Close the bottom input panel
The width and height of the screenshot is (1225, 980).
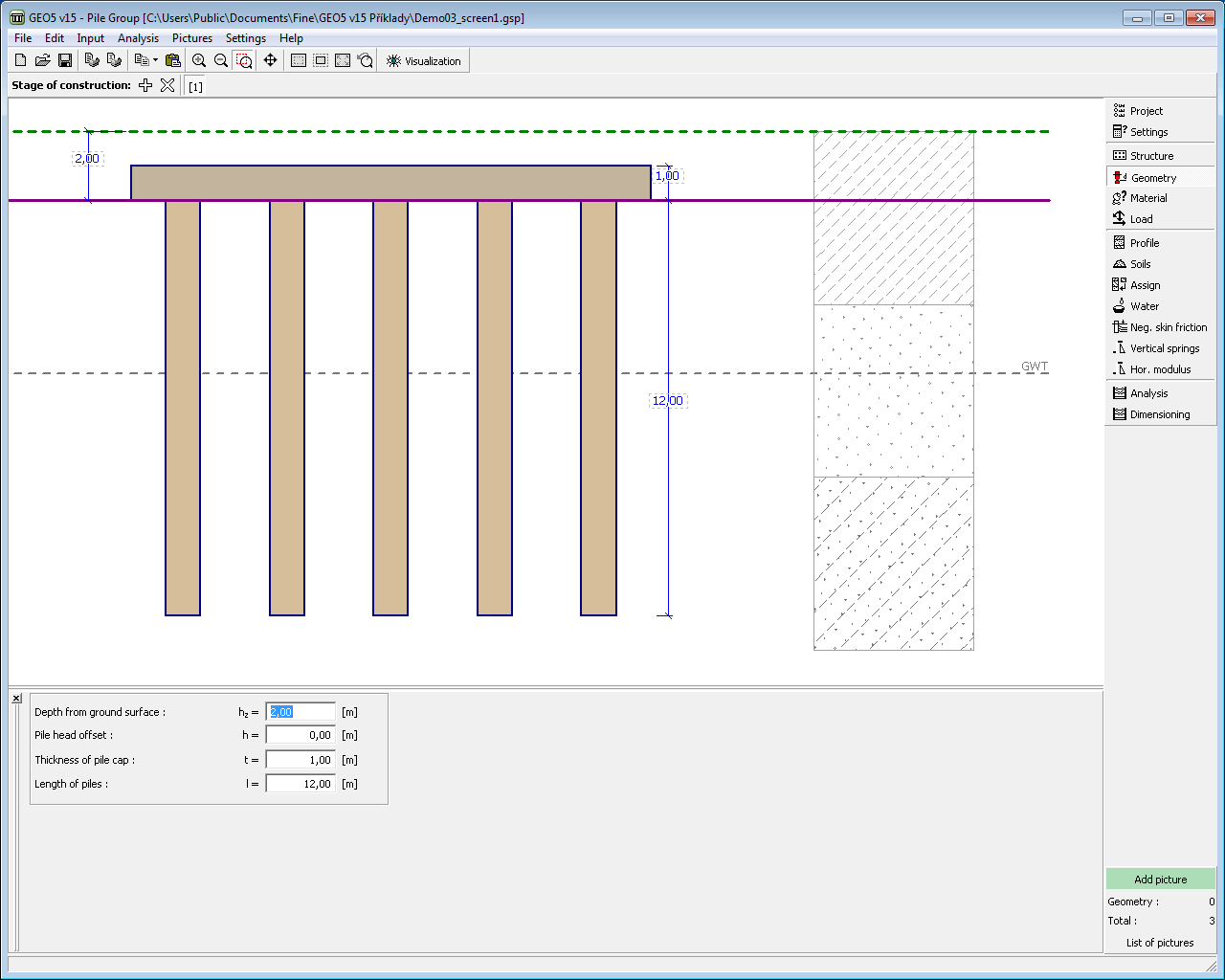click(x=16, y=699)
